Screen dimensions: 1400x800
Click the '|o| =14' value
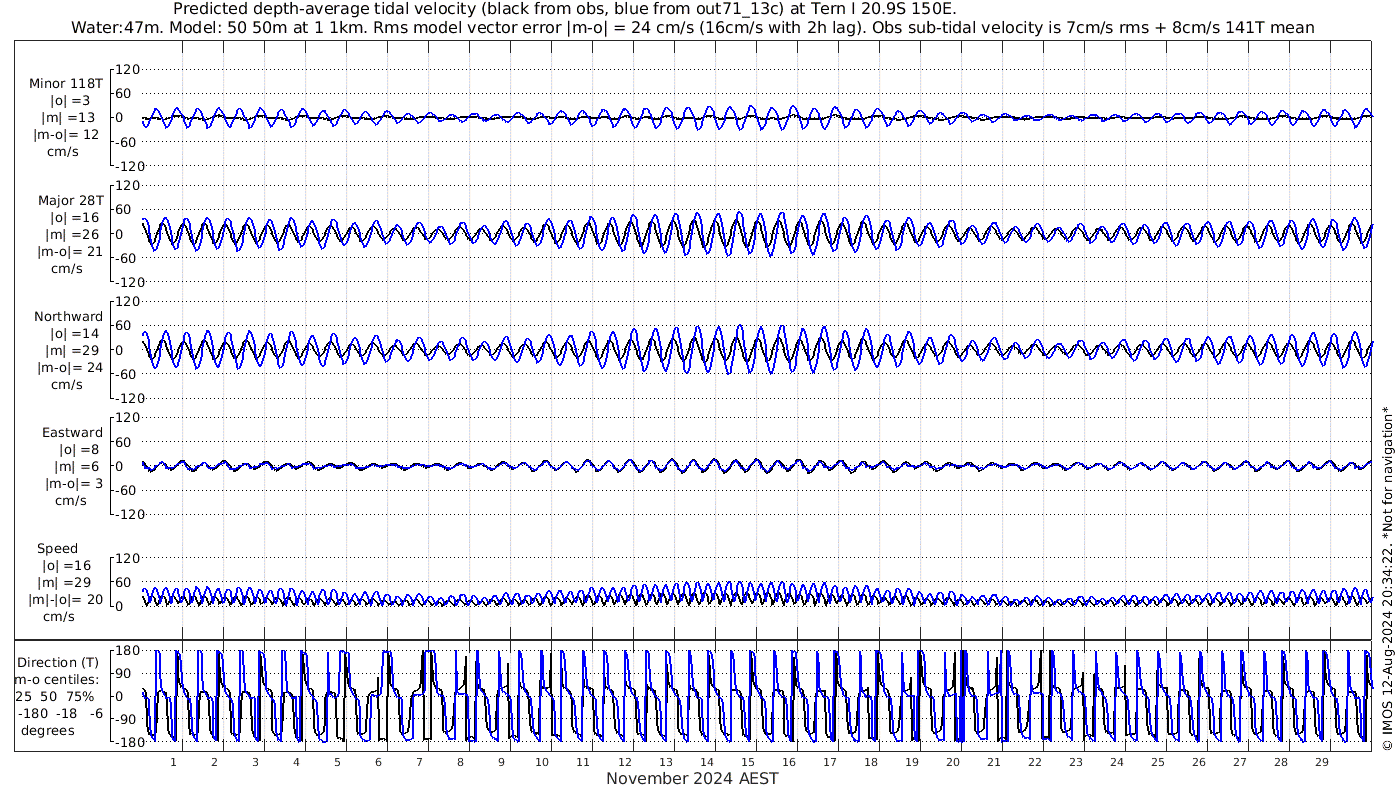(x=76, y=334)
